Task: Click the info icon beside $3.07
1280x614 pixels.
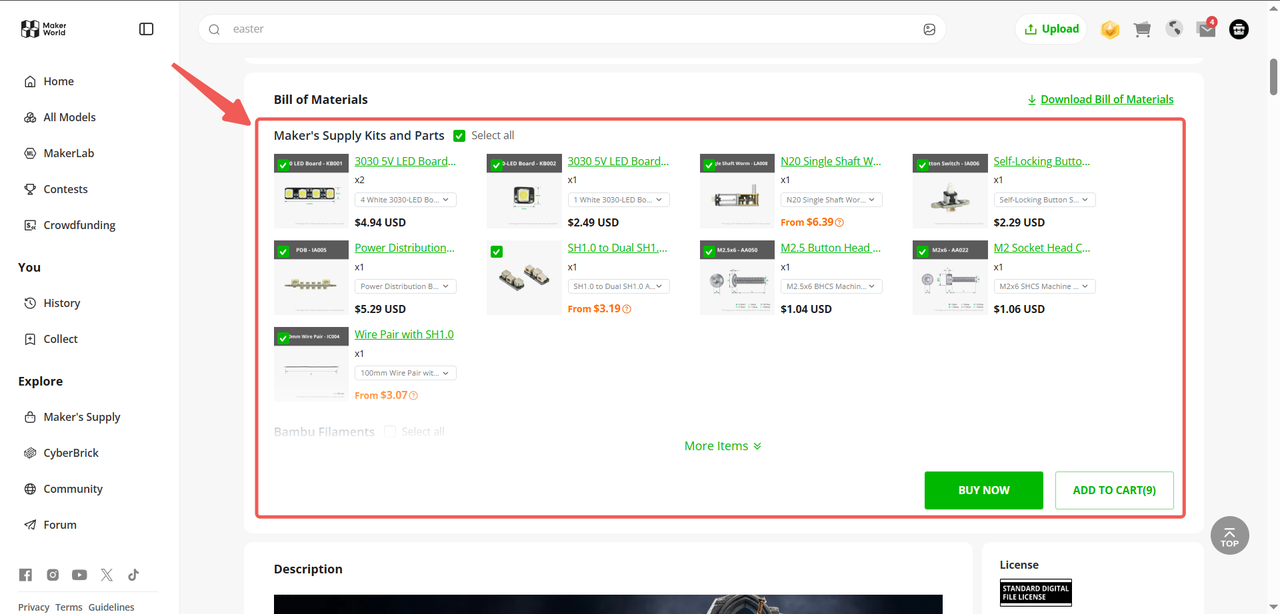Action: 413,395
